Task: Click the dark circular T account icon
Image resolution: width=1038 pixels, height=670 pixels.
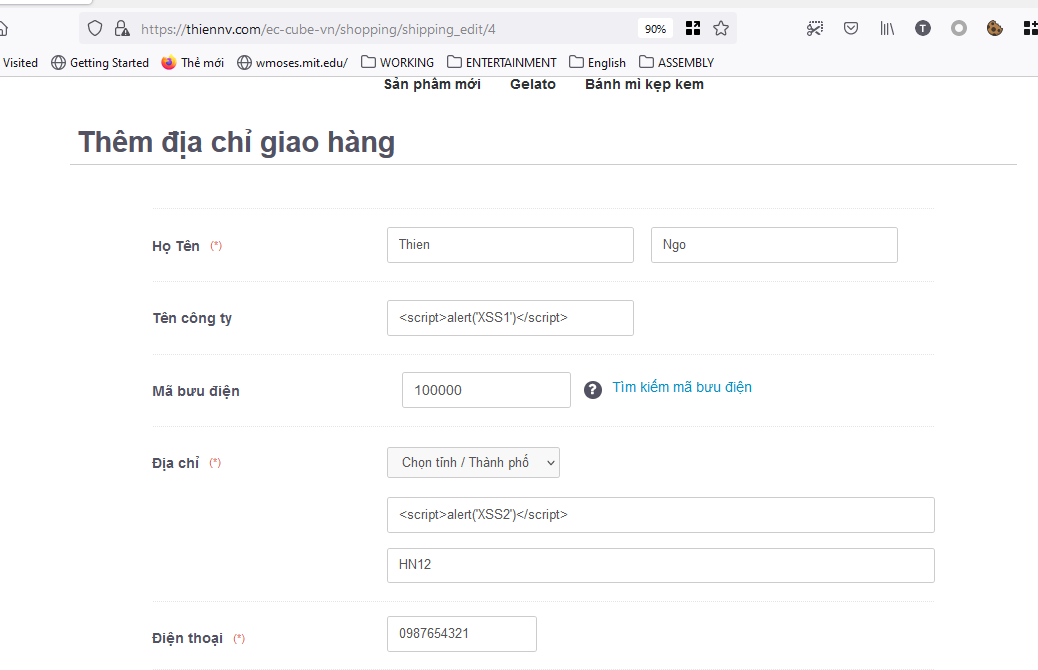Action: 923,28
